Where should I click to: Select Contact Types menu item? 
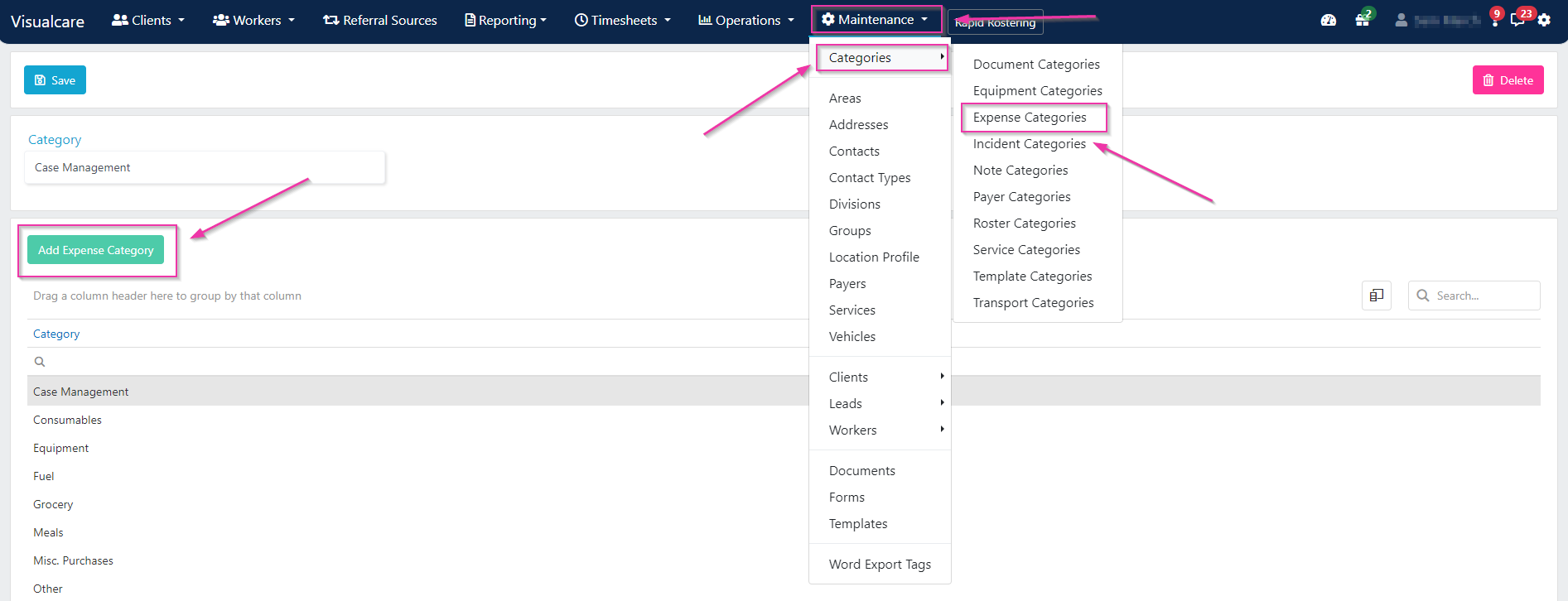point(870,177)
